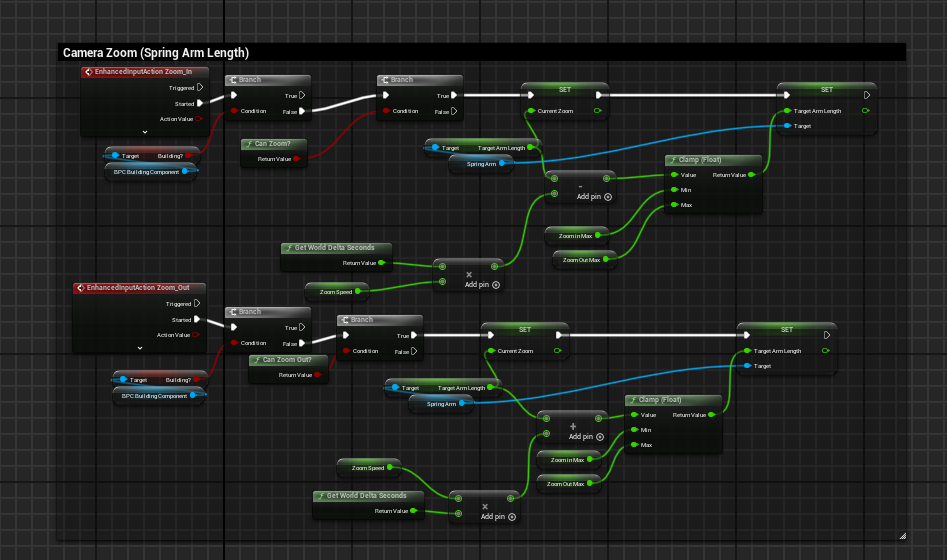Image resolution: width=947 pixels, height=560 pixels.
Task: Click the Triggered exec pin on Zoom_Out event
Action: tap(197, 304)
